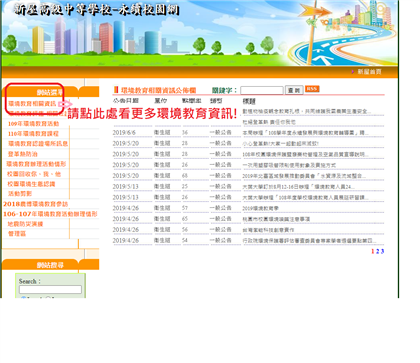Viewport: 420px width, 363px height.
Task: Open 109年環境教育活動 in the sidebar
Action: coord(33,124)
